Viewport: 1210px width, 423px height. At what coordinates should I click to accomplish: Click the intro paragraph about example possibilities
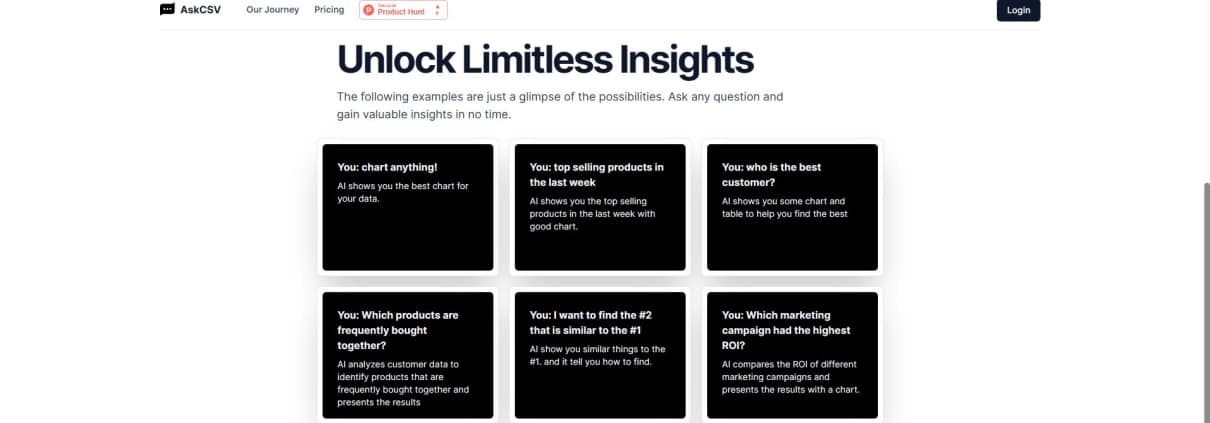pos(559,105)
